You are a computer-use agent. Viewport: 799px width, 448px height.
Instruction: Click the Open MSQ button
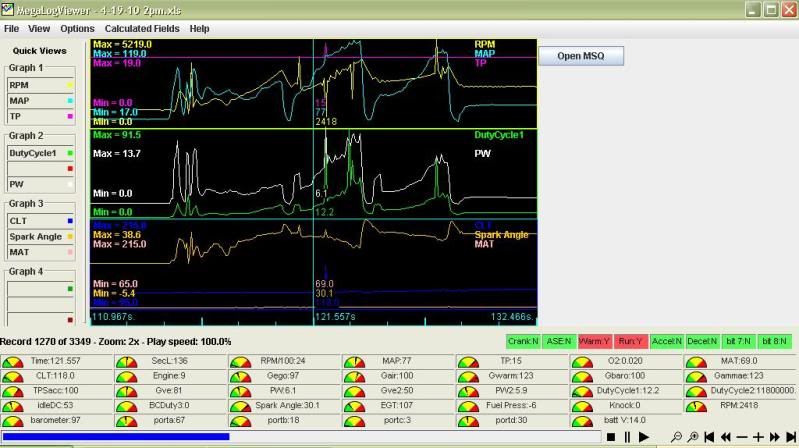pyautogui.click(x=581, y=56)
